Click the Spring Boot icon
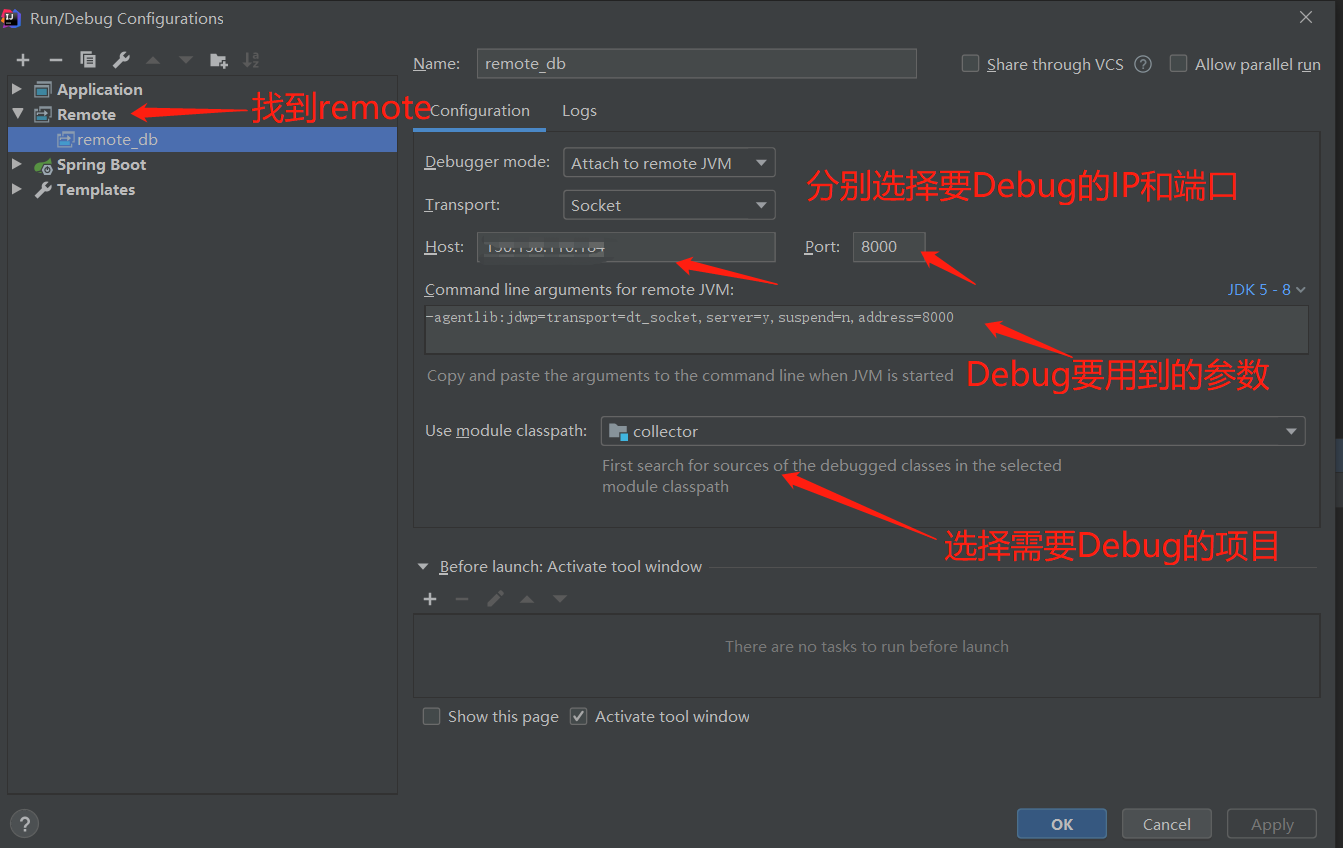 point(43,165)
